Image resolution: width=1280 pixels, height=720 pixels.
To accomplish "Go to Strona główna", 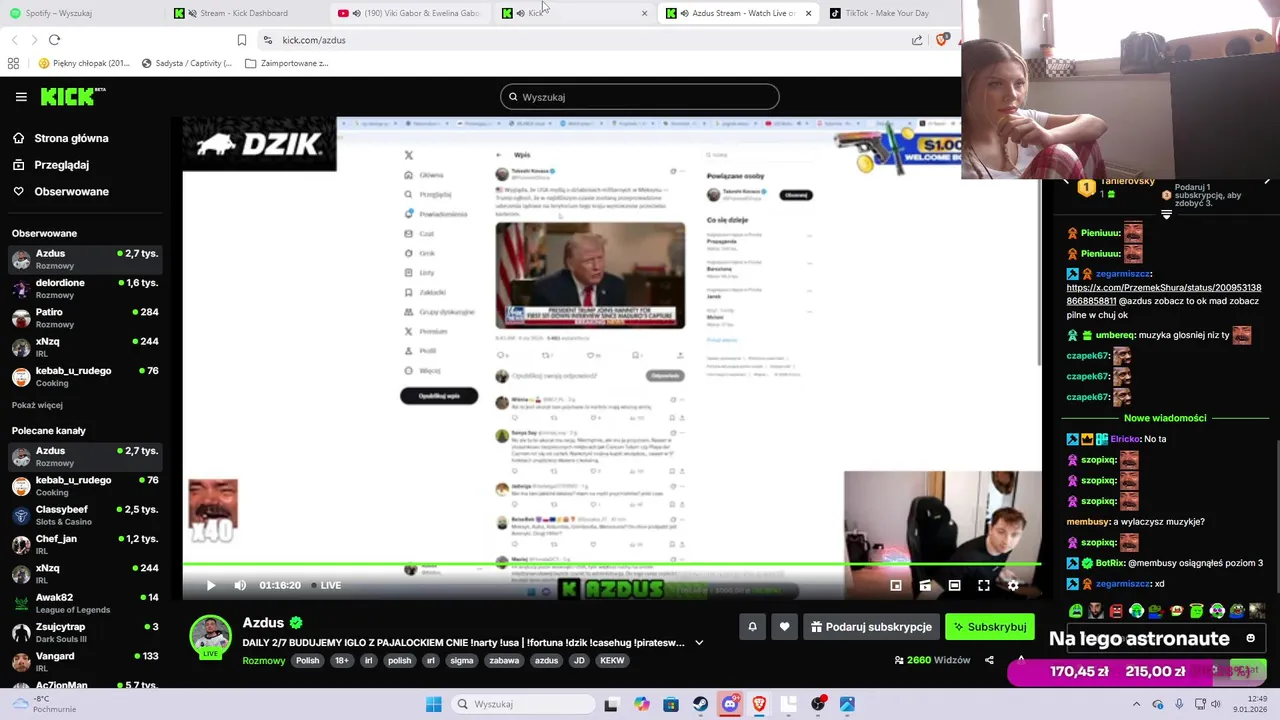I will pos(71,138).
